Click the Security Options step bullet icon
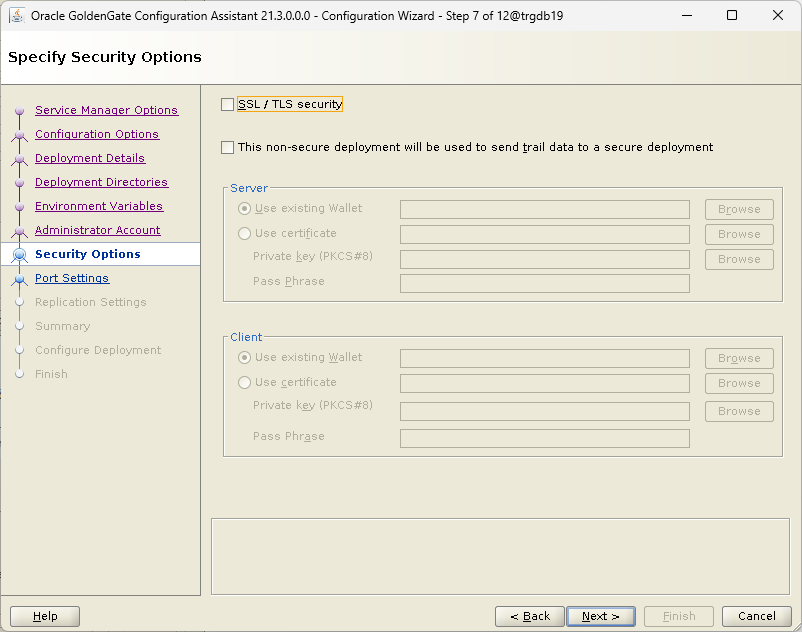This screenshot has height=632, width=802. click(x=19, y=254)
